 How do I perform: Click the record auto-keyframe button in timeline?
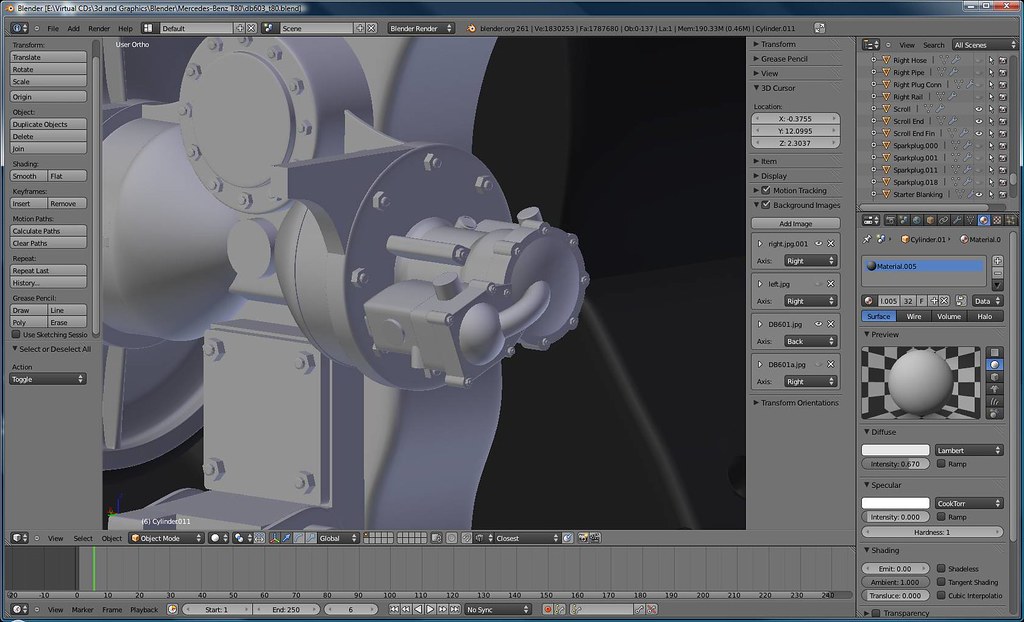(x=547, y=609)
